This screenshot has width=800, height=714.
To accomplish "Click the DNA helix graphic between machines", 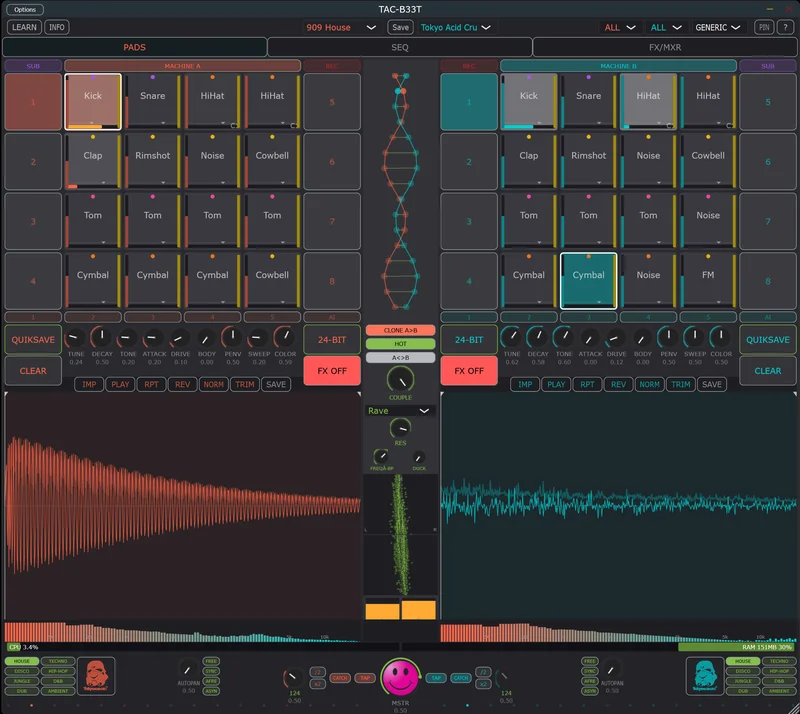I will tap(400, 192).
